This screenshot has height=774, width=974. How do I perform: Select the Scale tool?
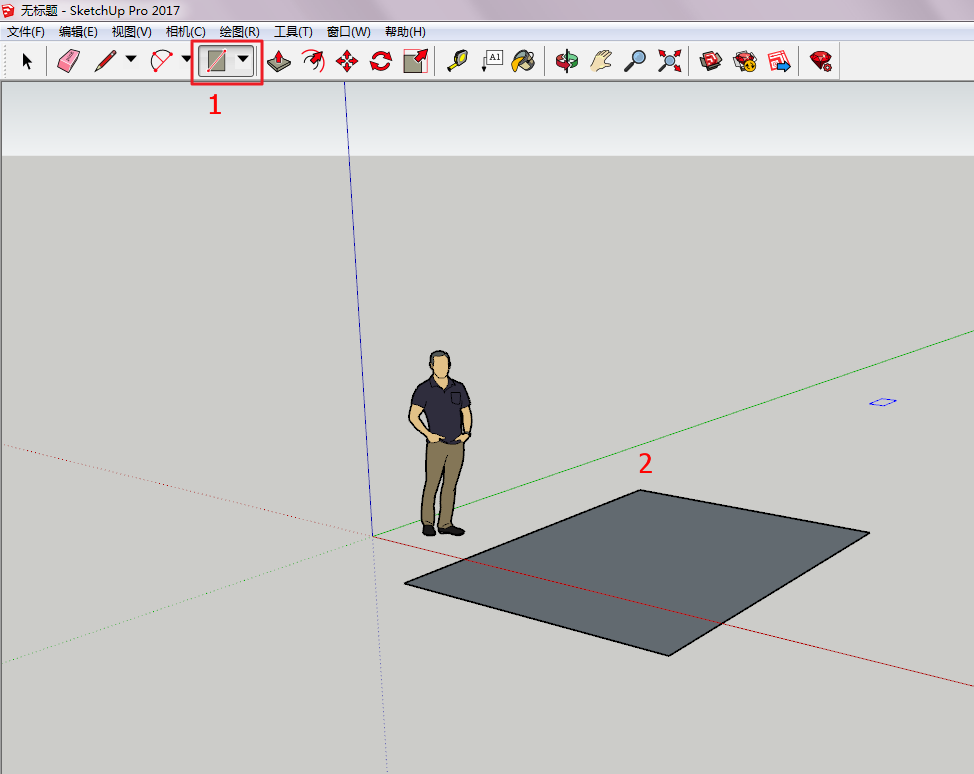tap(415, 62)
